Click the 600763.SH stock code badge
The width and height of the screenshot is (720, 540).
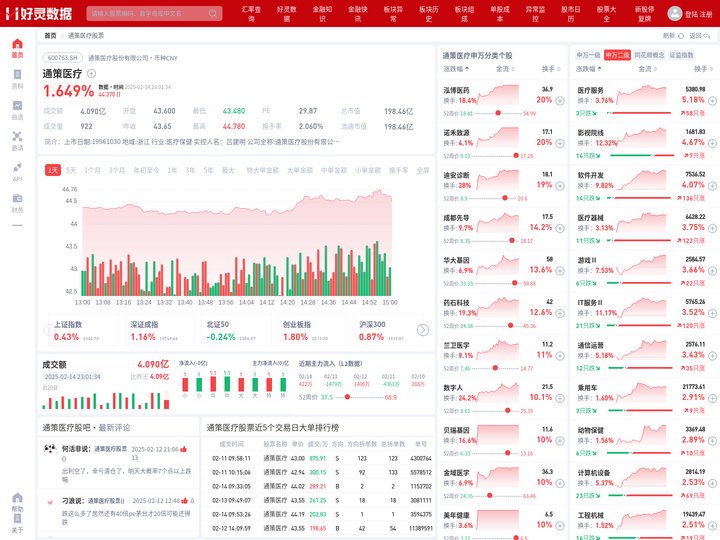[62, 58]
